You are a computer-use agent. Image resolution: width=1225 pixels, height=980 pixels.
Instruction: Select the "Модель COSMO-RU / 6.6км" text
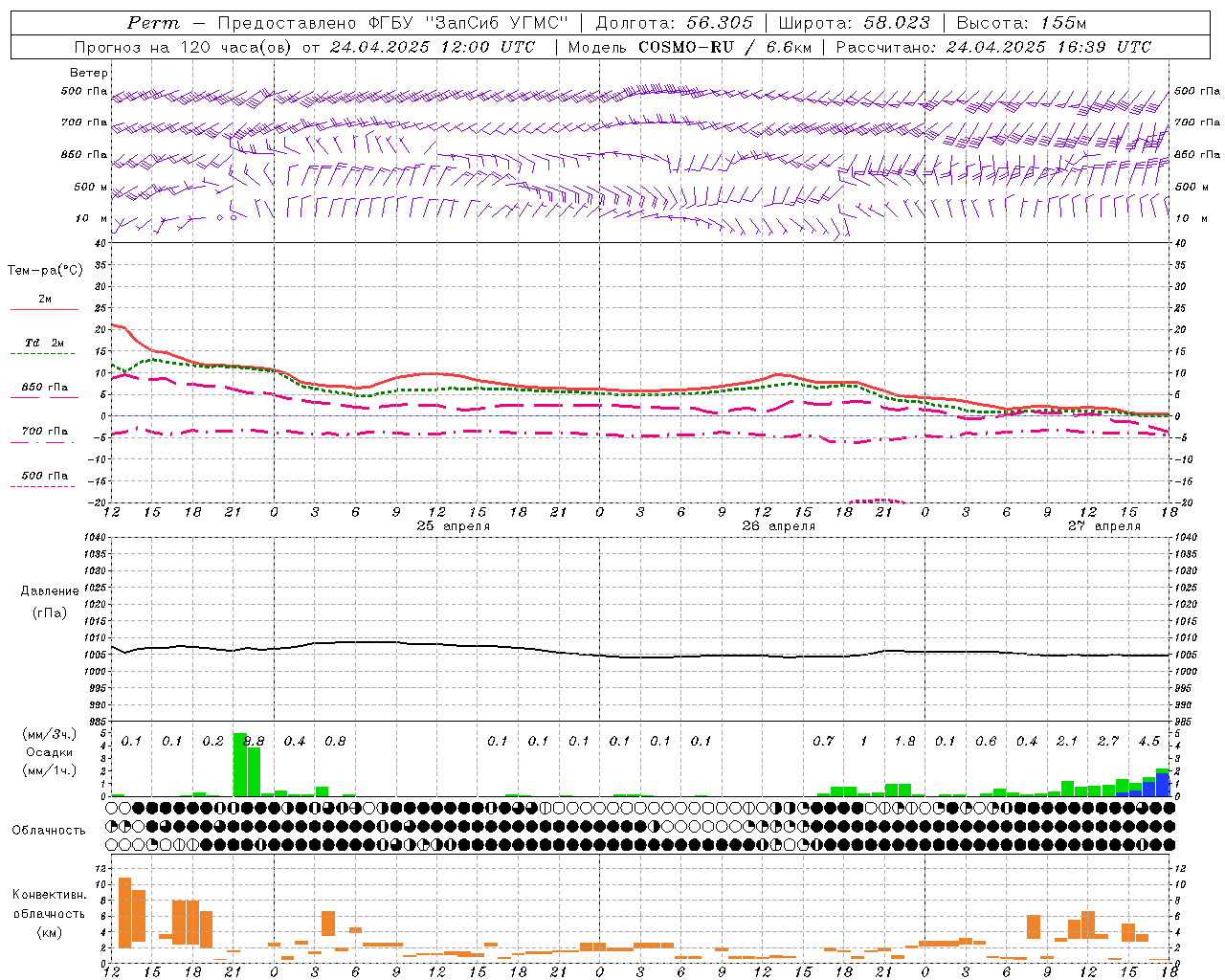688,47
